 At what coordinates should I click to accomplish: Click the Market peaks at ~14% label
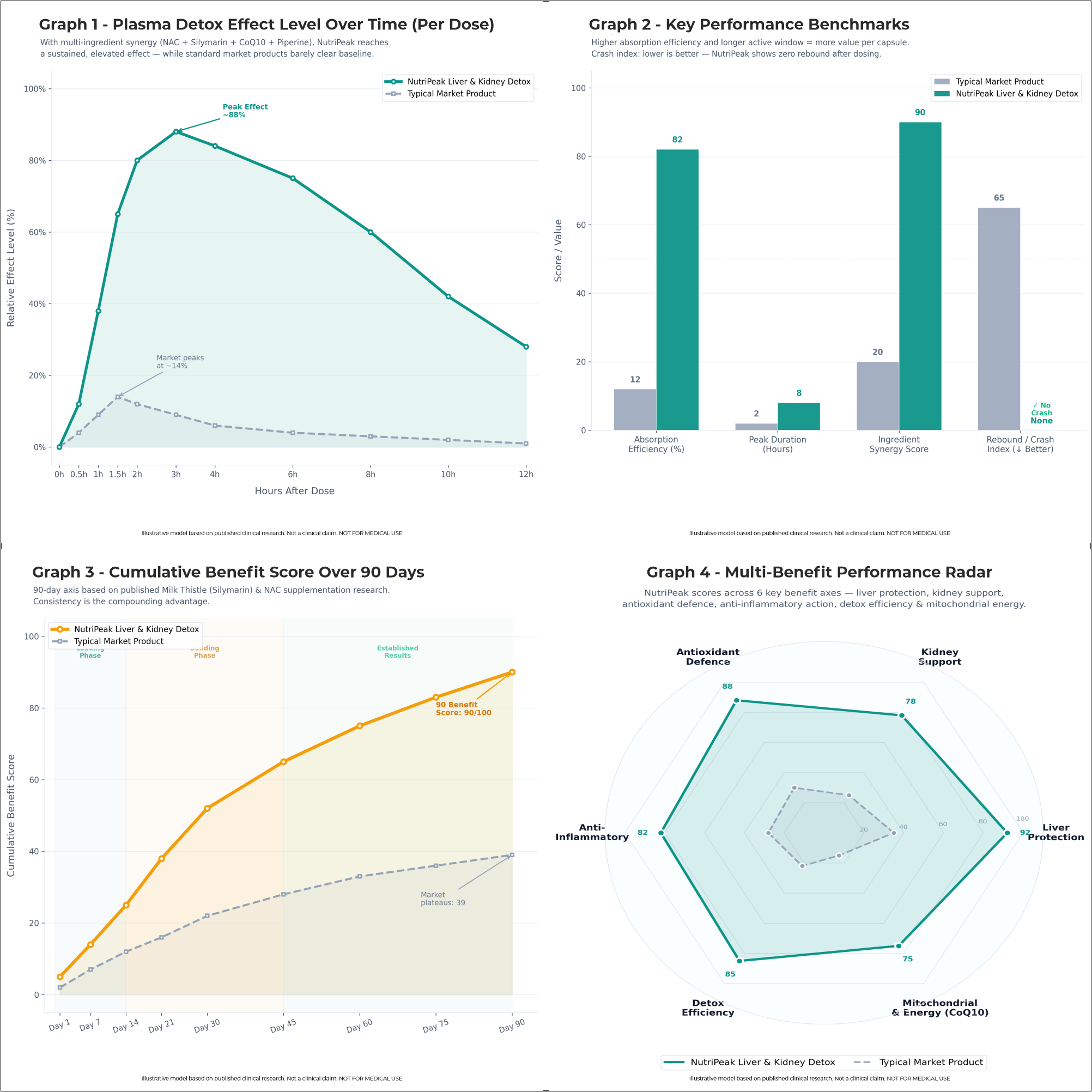tap(180, 362)
